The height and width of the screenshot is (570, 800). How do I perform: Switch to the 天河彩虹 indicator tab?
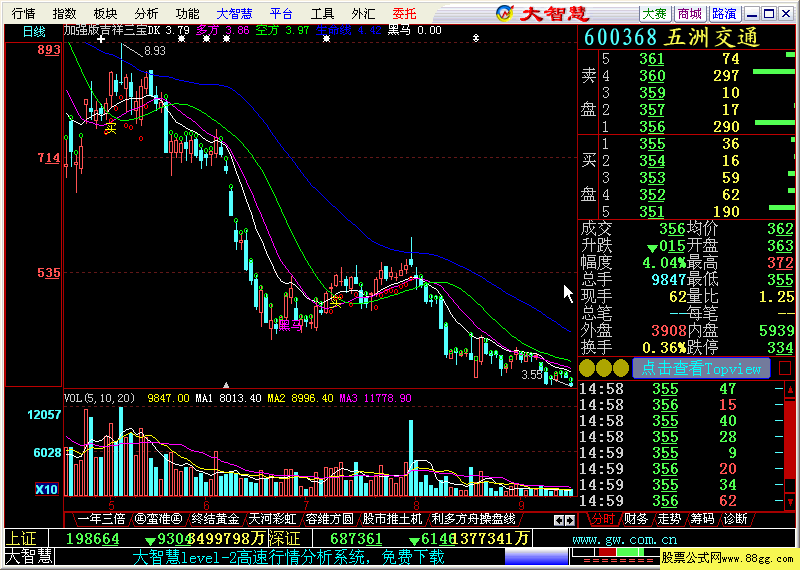[x=272, y=519]
